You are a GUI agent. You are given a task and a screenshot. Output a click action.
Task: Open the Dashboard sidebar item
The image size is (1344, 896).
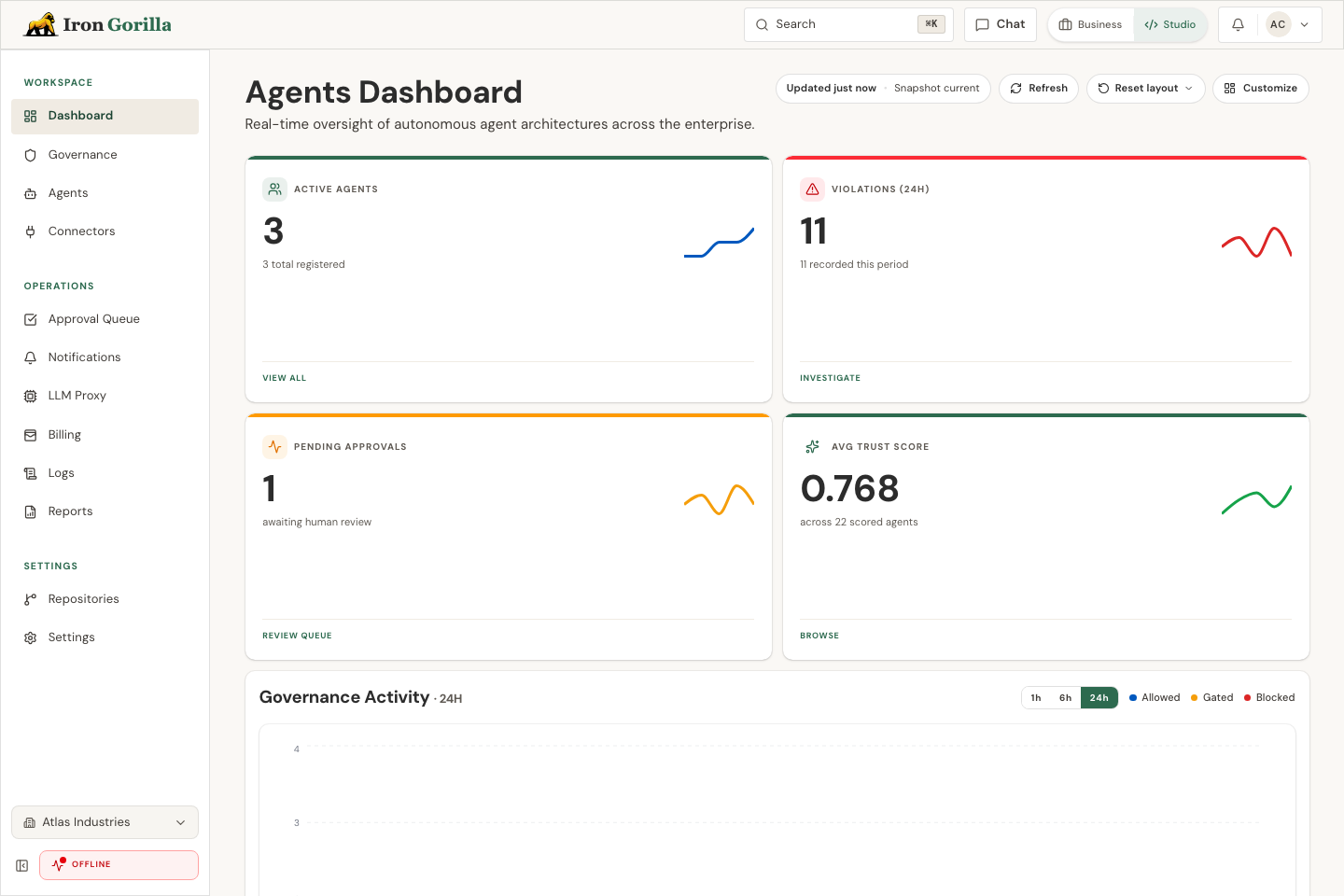coord(105,116)
